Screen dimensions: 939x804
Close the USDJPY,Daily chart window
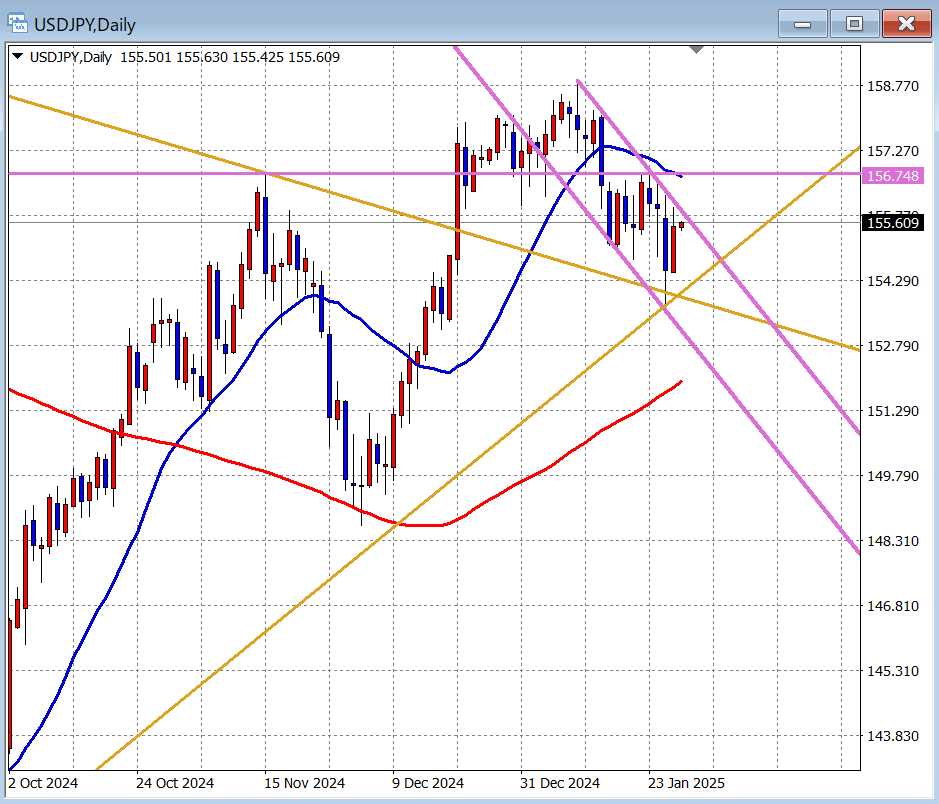(x=906, y=23)
